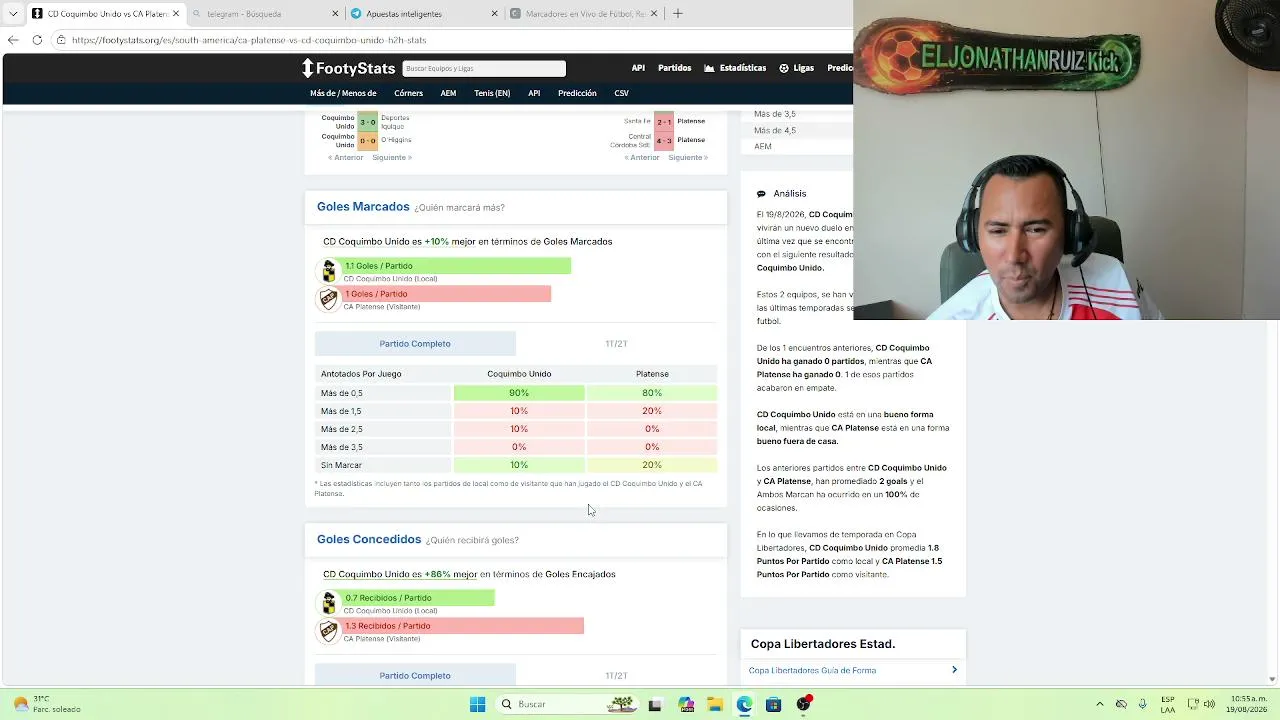Show hidden system tray icons
The width and height of the screenshot is (1280, 720).
tap(1100, 705)
